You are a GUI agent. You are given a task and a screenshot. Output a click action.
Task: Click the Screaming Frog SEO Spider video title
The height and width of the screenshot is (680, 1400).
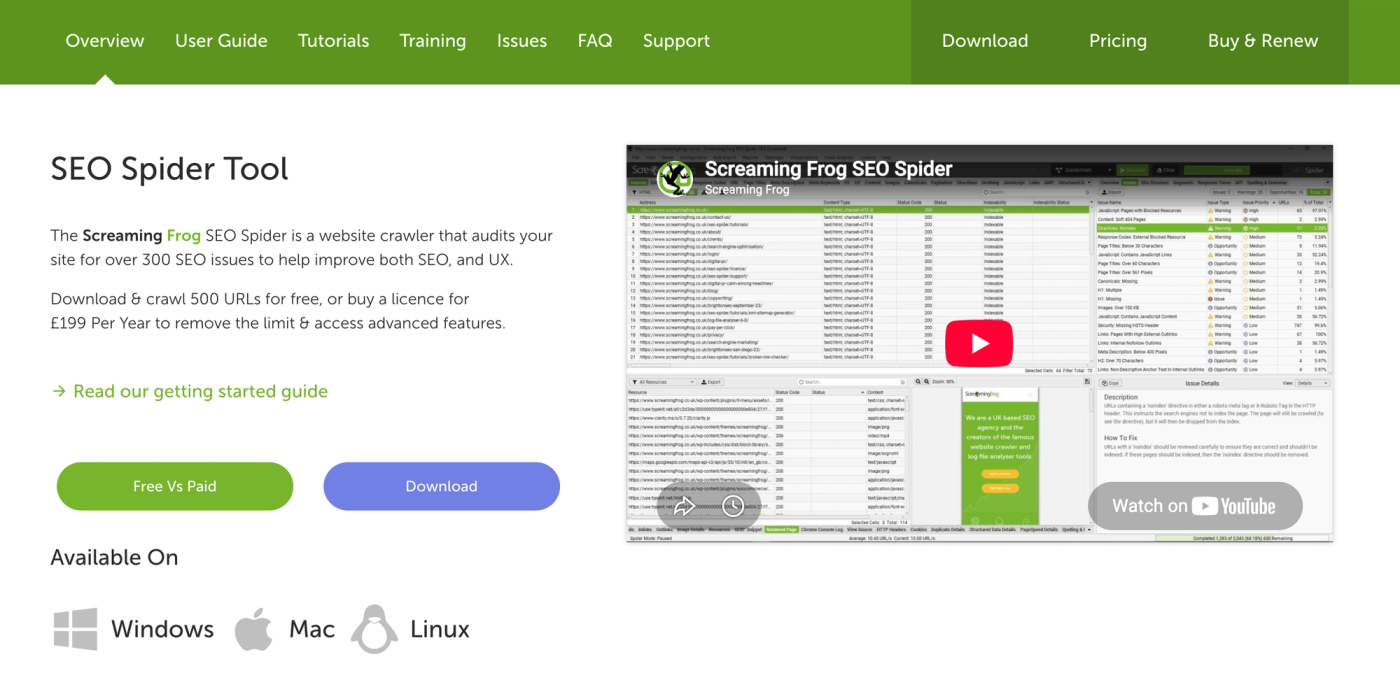(829, 169)
